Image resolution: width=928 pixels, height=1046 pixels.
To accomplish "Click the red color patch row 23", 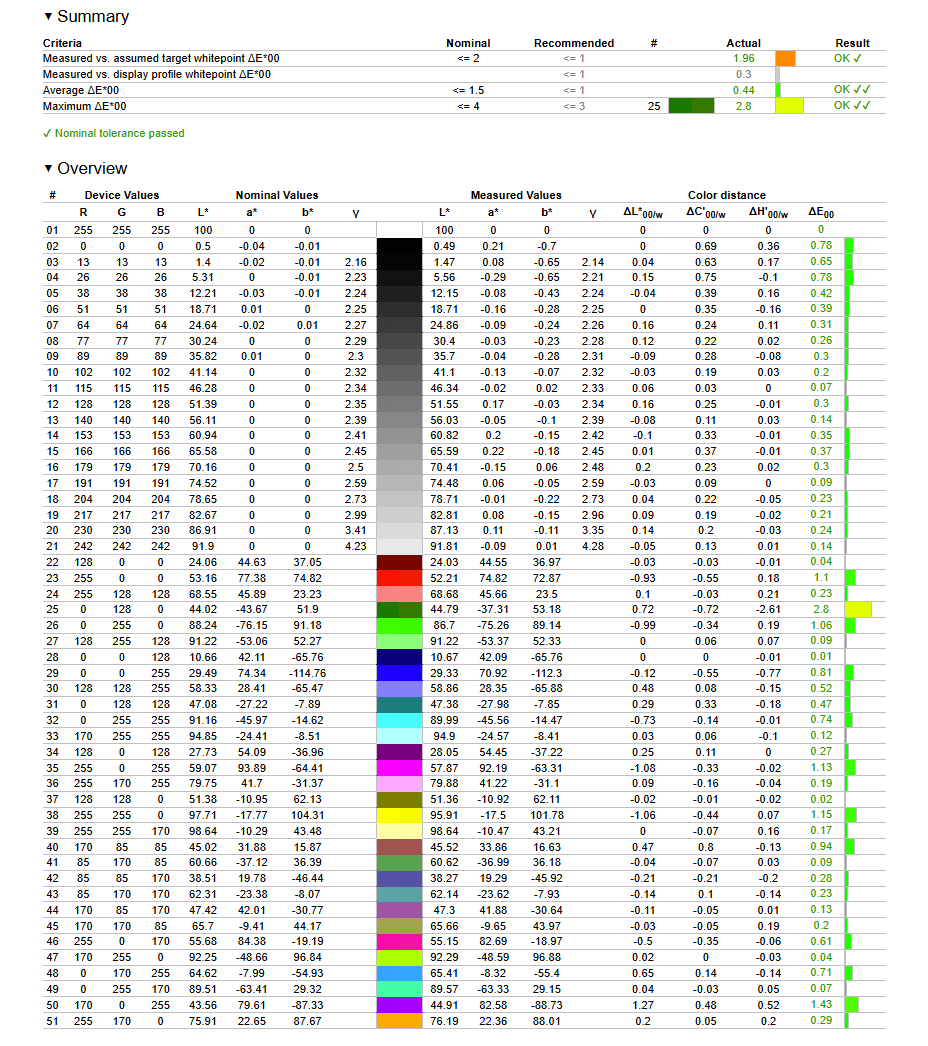I will click(x=399, y=578).
